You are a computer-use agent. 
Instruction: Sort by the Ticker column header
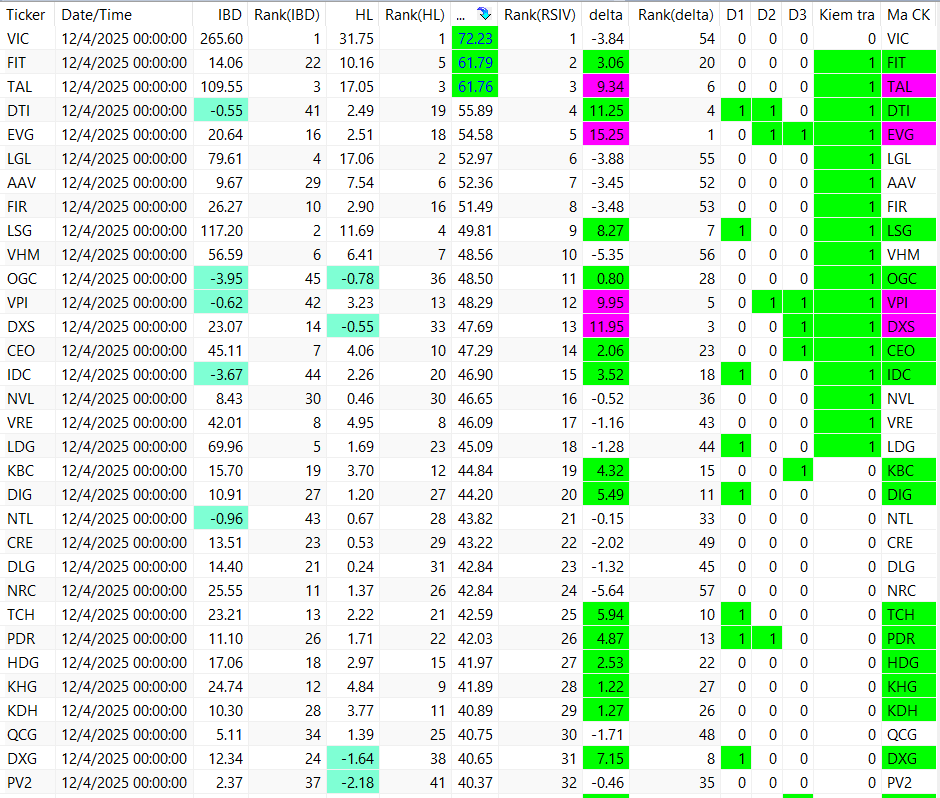pos(28,14)
